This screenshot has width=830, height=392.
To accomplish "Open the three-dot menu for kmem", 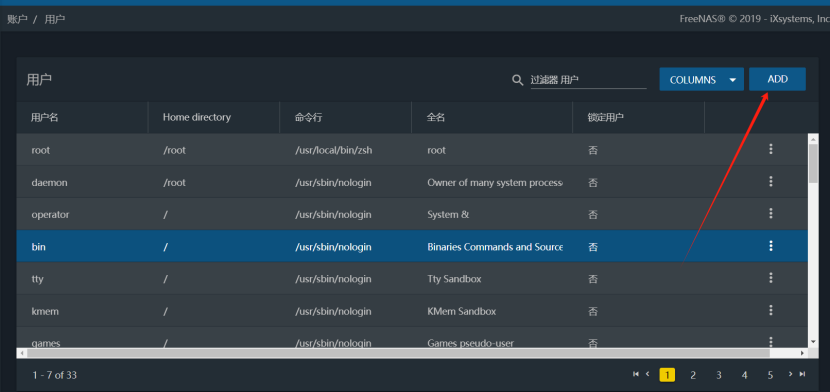I will tap(771, 311).
